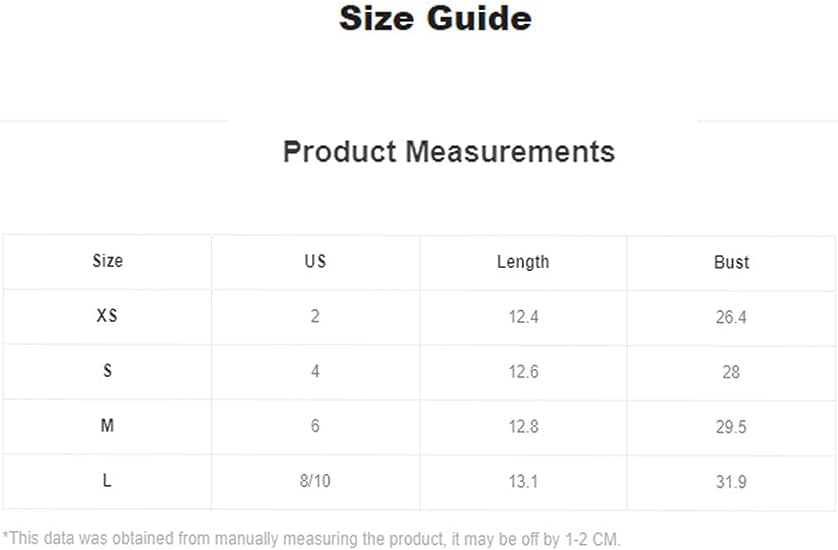The width and height of the screenshot is (838, 550).
Task: Click the M size row label
Action: (x=107, y=426)
